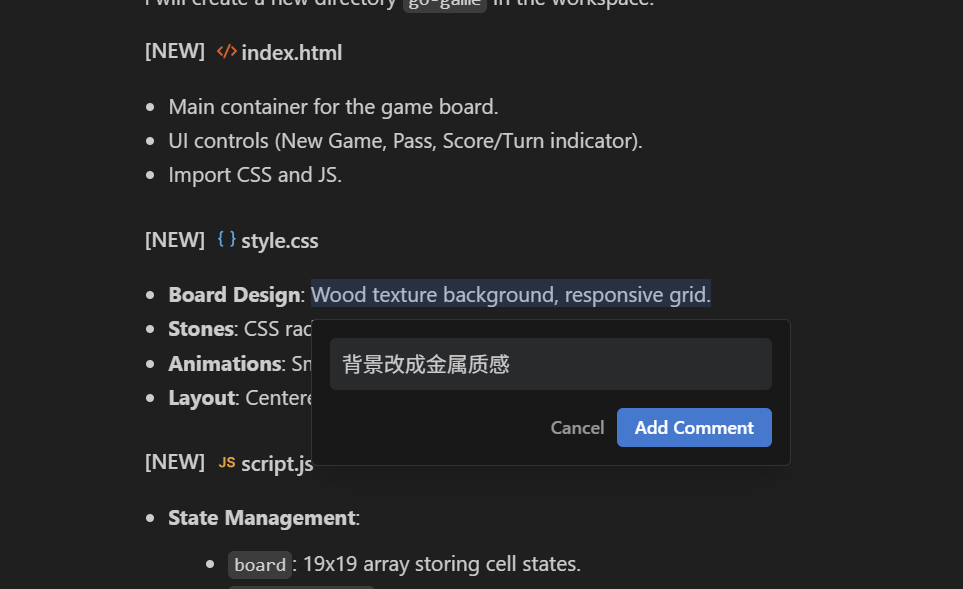Screen dimensions: 963x589
Task: Click the [NEW] tag before script.js
Action: coord(175,462)
